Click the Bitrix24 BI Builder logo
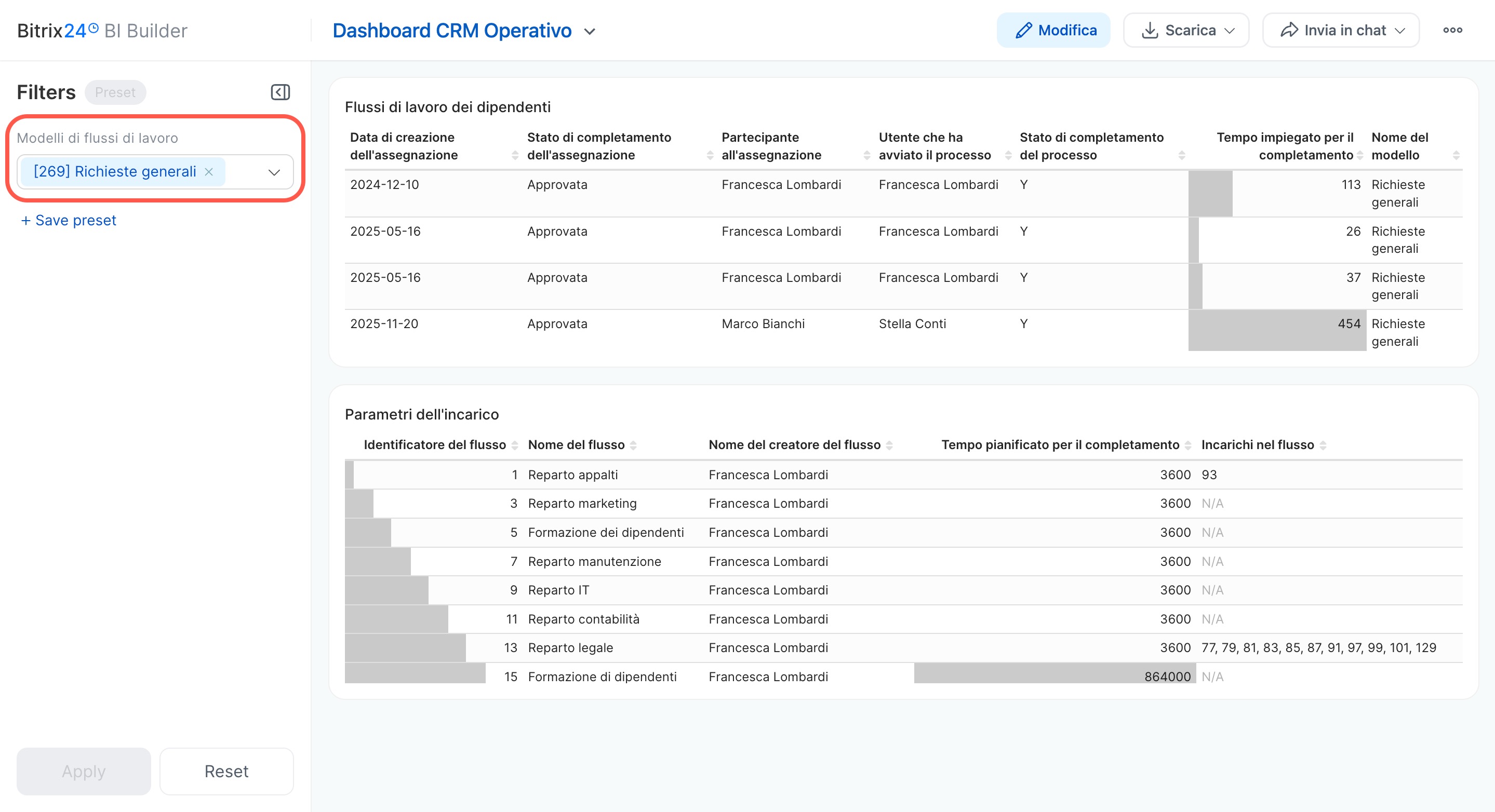The image size is (1495, 812). (x=102, y=31)
